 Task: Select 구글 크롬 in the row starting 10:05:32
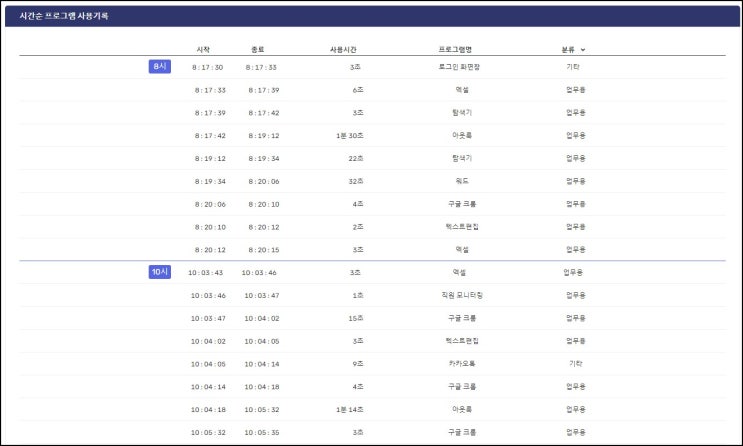point(462,432)
